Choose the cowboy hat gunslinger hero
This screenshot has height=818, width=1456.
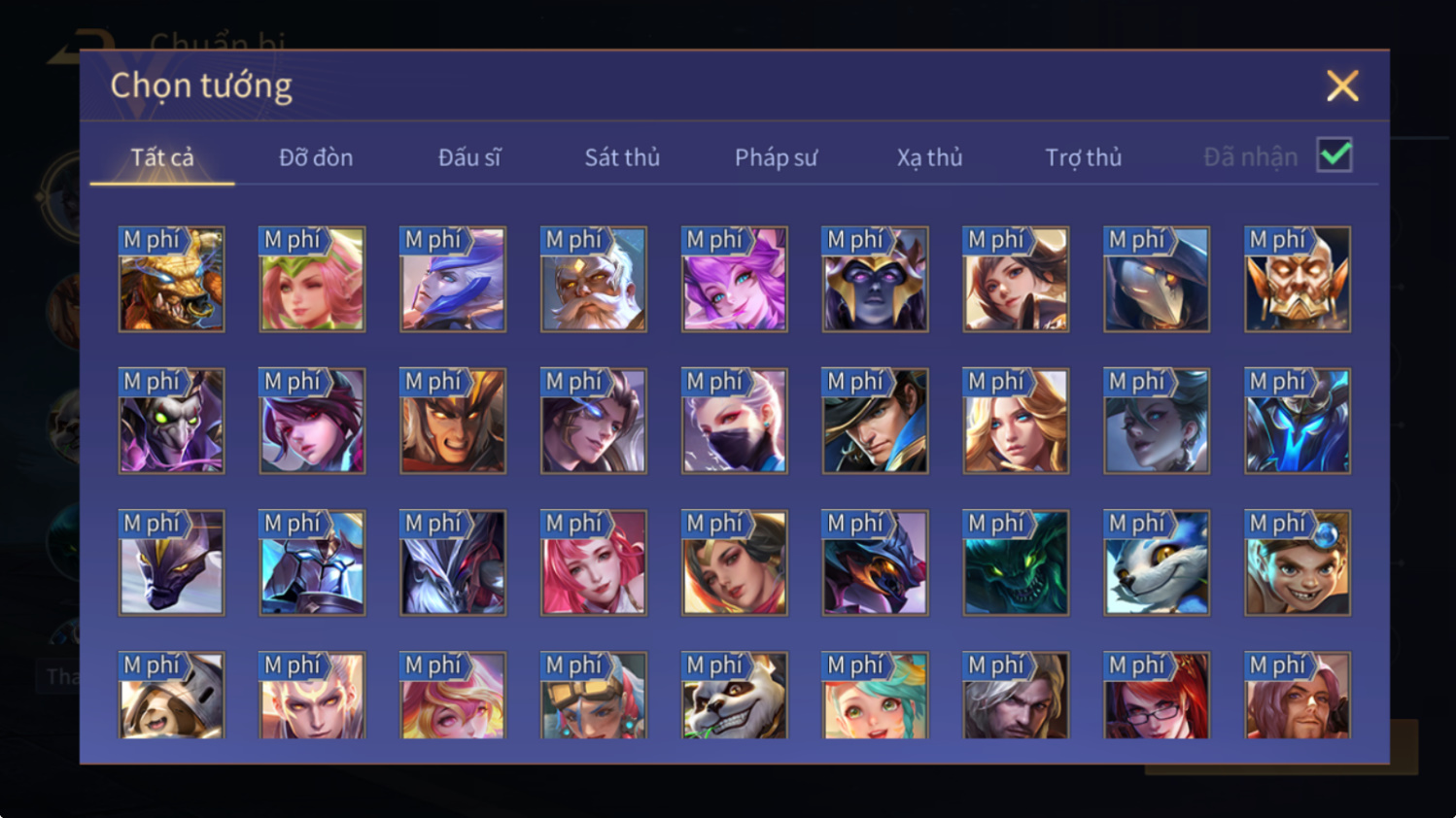pyautogui.click(x=875, y=421)
